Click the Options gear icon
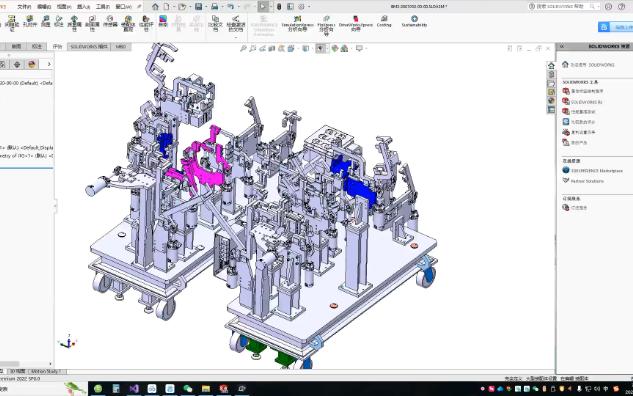633x396 pixels. point(301,6)
